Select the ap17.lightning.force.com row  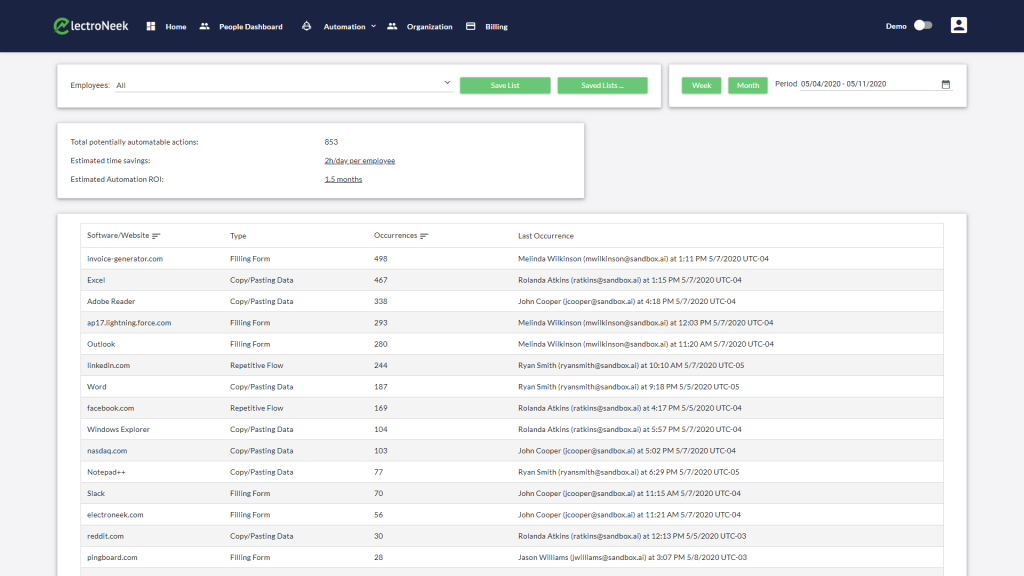coord(511,323)
